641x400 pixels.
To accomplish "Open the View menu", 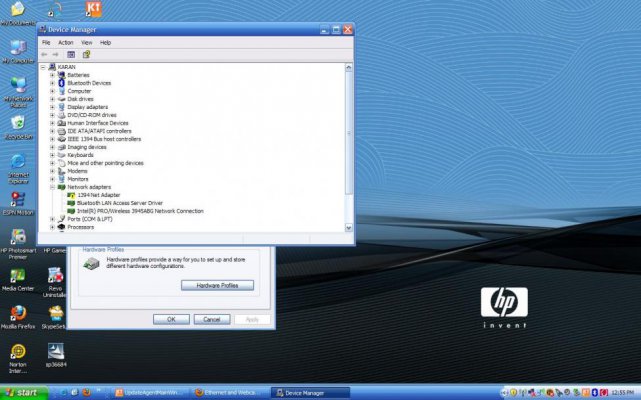I will pos(86,43).
